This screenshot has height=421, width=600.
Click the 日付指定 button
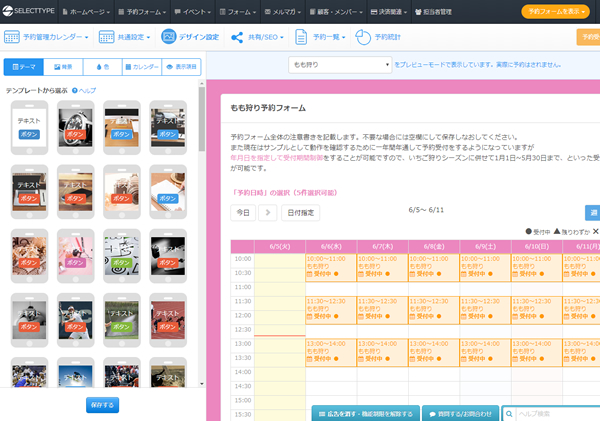301,212
